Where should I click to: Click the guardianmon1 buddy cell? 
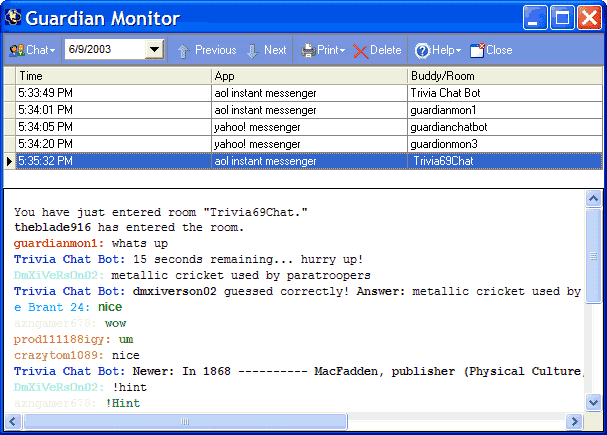(505, 110)
